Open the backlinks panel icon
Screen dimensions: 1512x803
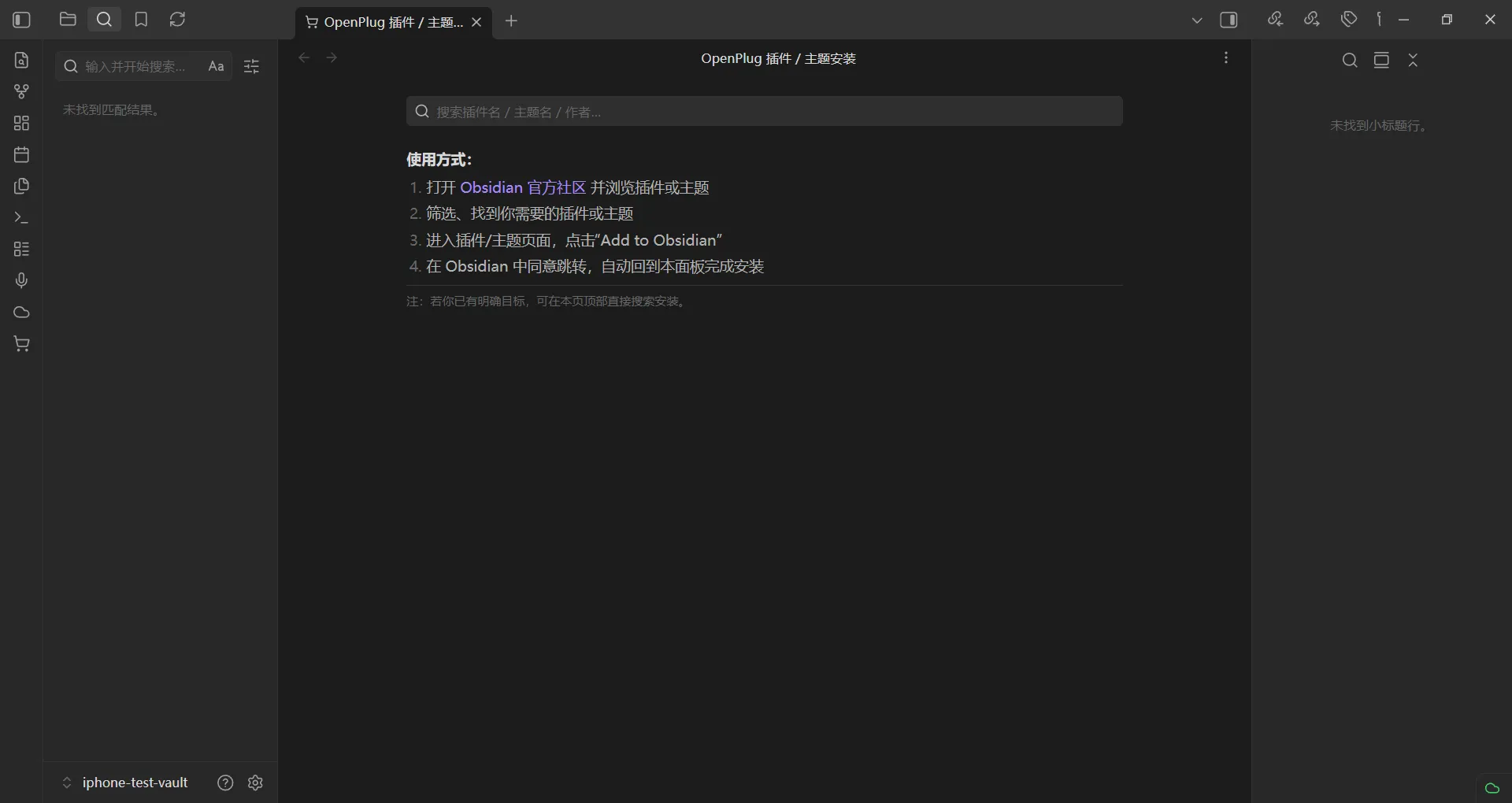pos(1275,20)
